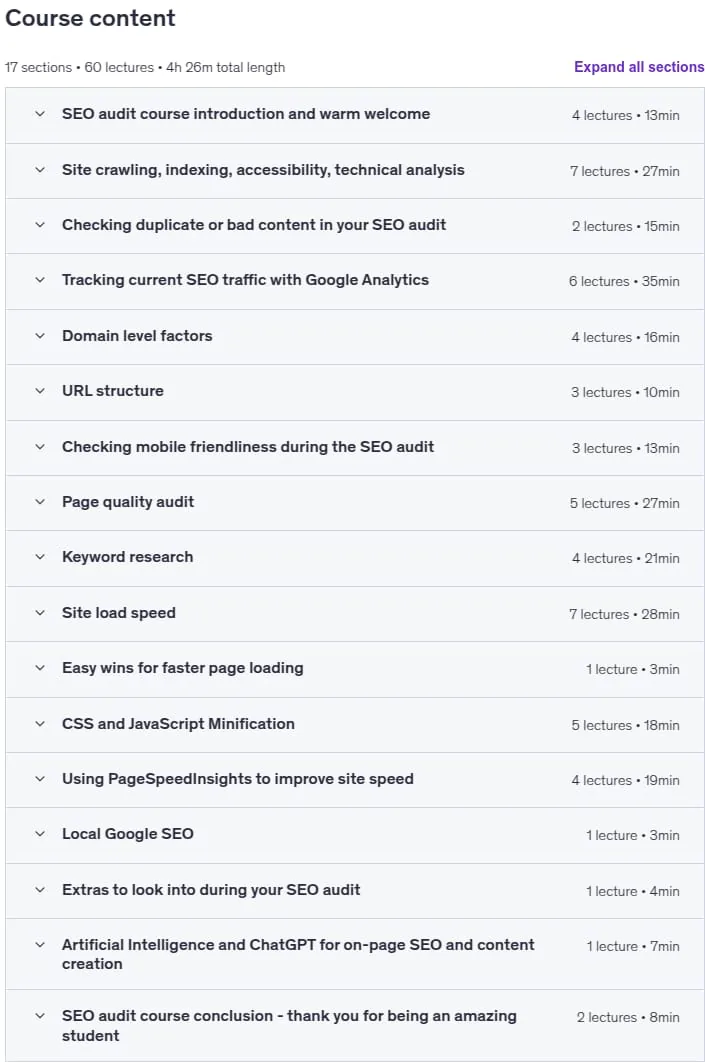Expand the Page quality audit chevron

point(40,502)
